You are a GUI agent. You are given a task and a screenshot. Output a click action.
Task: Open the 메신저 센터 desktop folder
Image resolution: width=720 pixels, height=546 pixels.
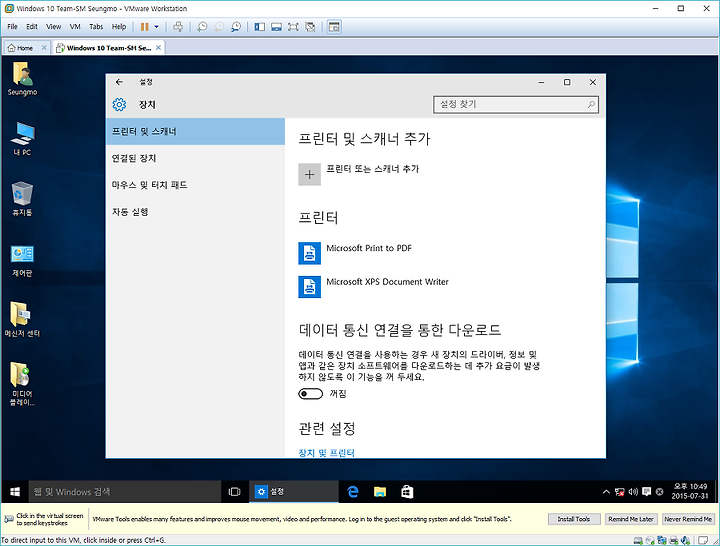pyautogui.click(x=22, y=320)
